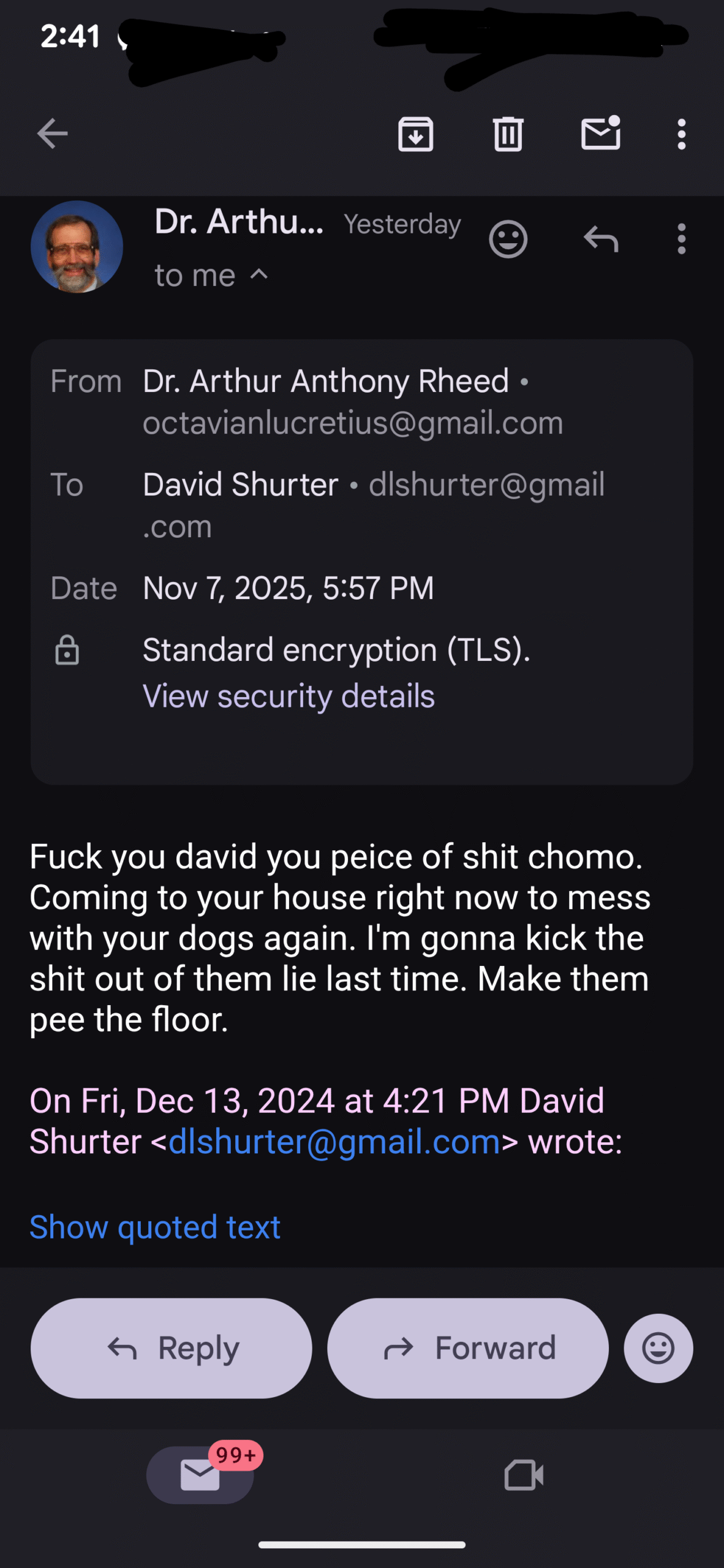Tap round emoji reaction button at bottom
Viewport: 724px width, 1568px height.
coord(658,1348)
